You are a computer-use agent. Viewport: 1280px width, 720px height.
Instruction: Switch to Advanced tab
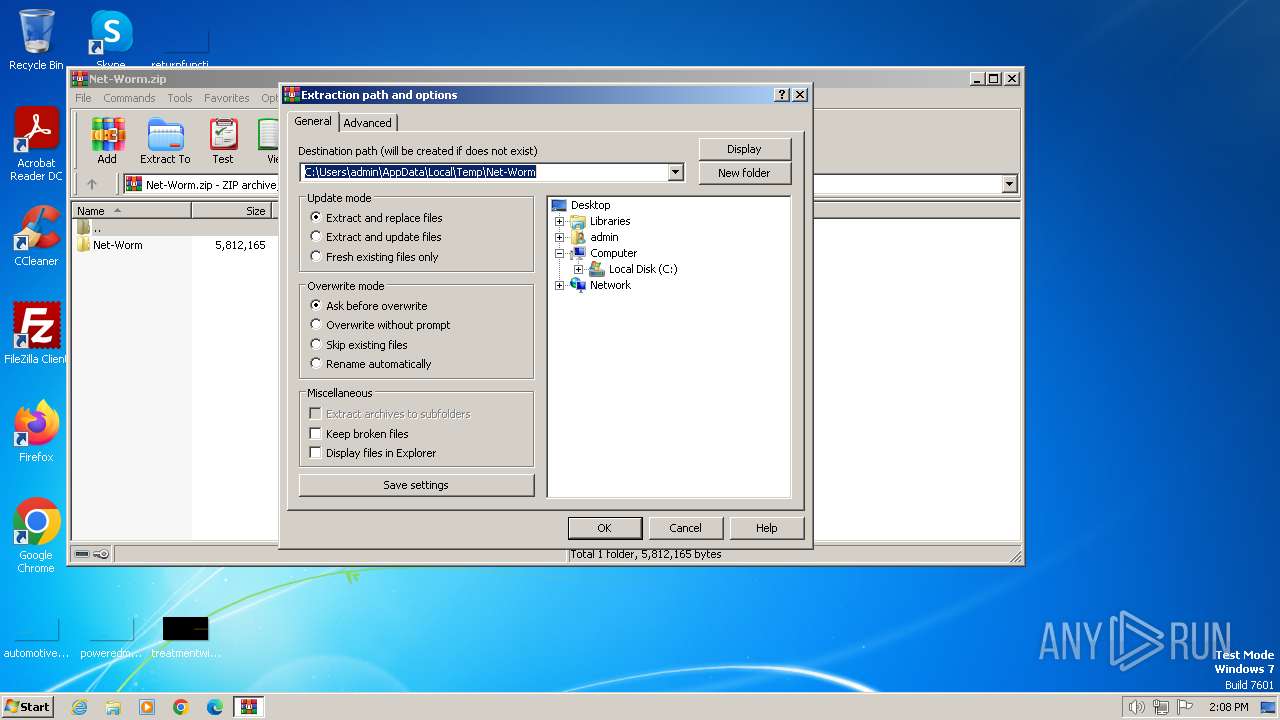[368, 123]
